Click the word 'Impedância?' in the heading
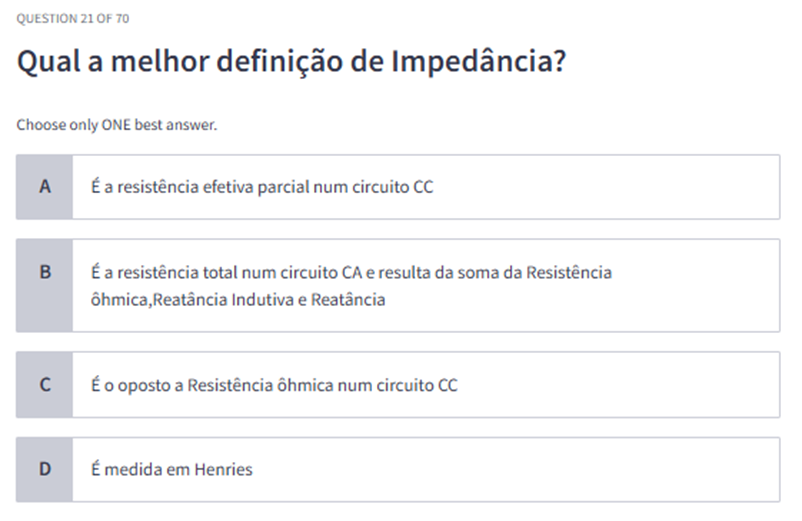This screenshot has width=802, height=521. [479, 62]
